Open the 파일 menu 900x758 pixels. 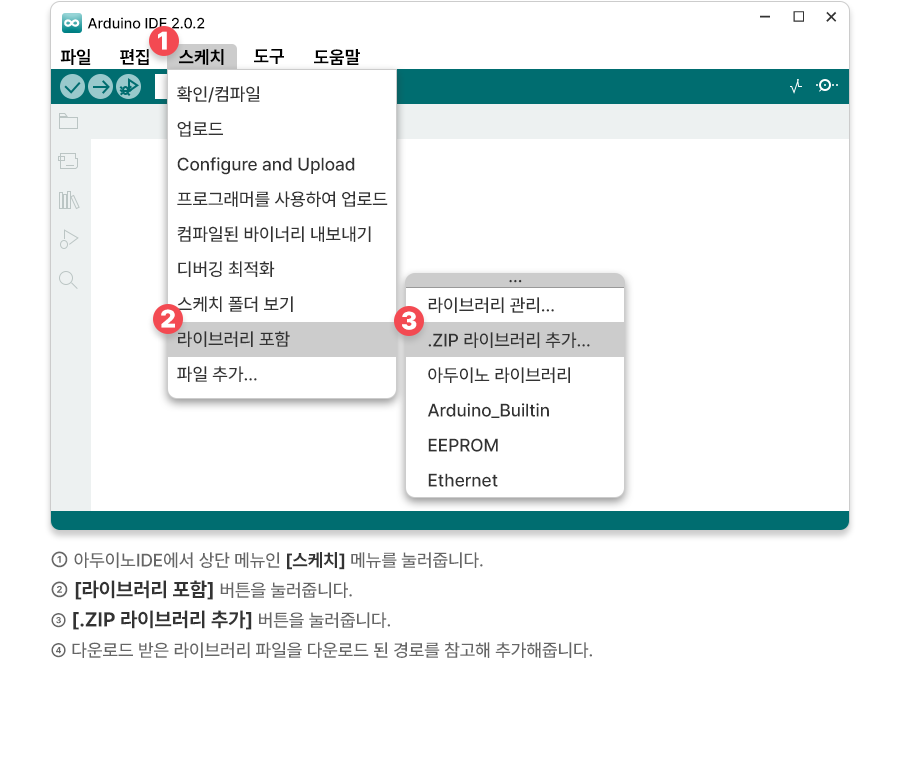pyautogui.click(x=76, y=57)
